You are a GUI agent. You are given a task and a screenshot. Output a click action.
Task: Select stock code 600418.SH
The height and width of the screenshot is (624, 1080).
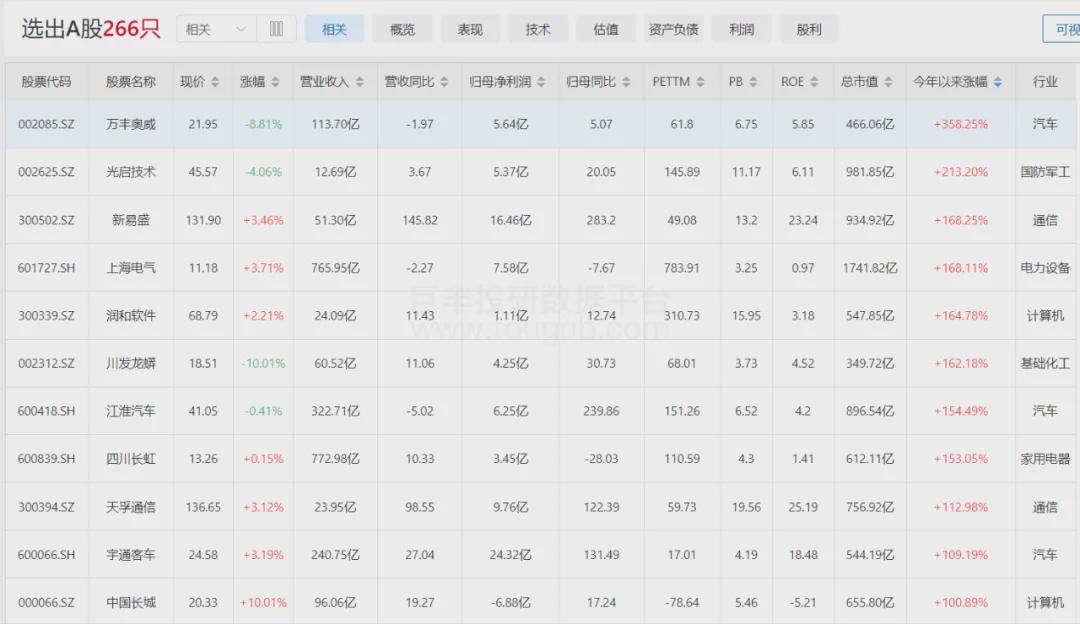(46, 410)
